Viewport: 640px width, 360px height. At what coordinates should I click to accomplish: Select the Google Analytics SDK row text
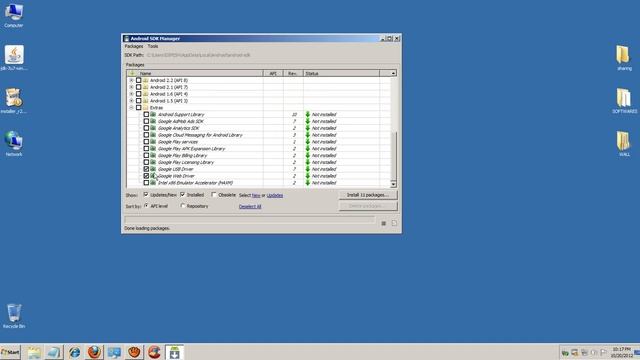click(178, 128)
